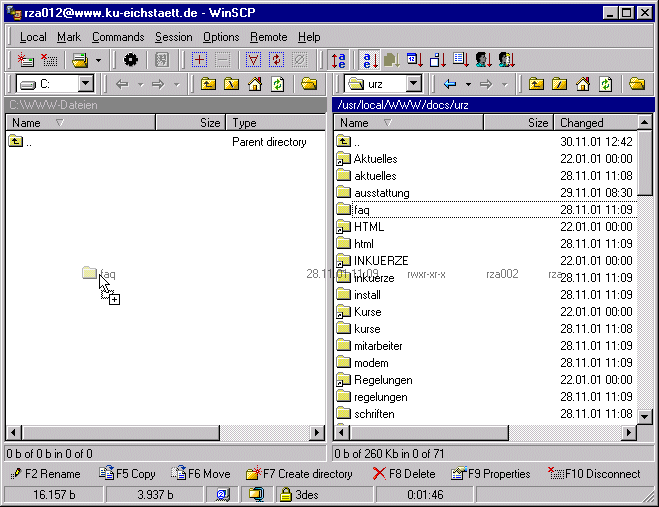Open the Commands menu
This screenshot has width=659, height=507.
tap(118, 37)
